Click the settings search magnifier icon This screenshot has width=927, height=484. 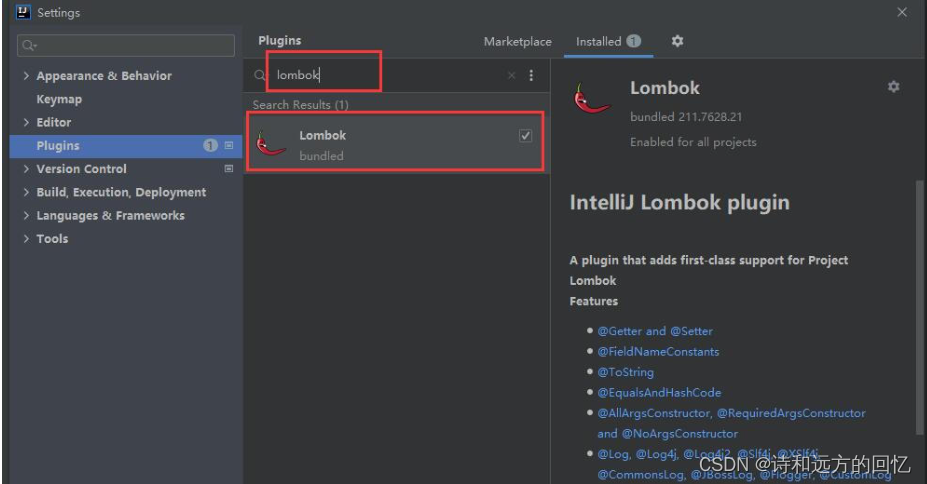[x=28, y=46]
